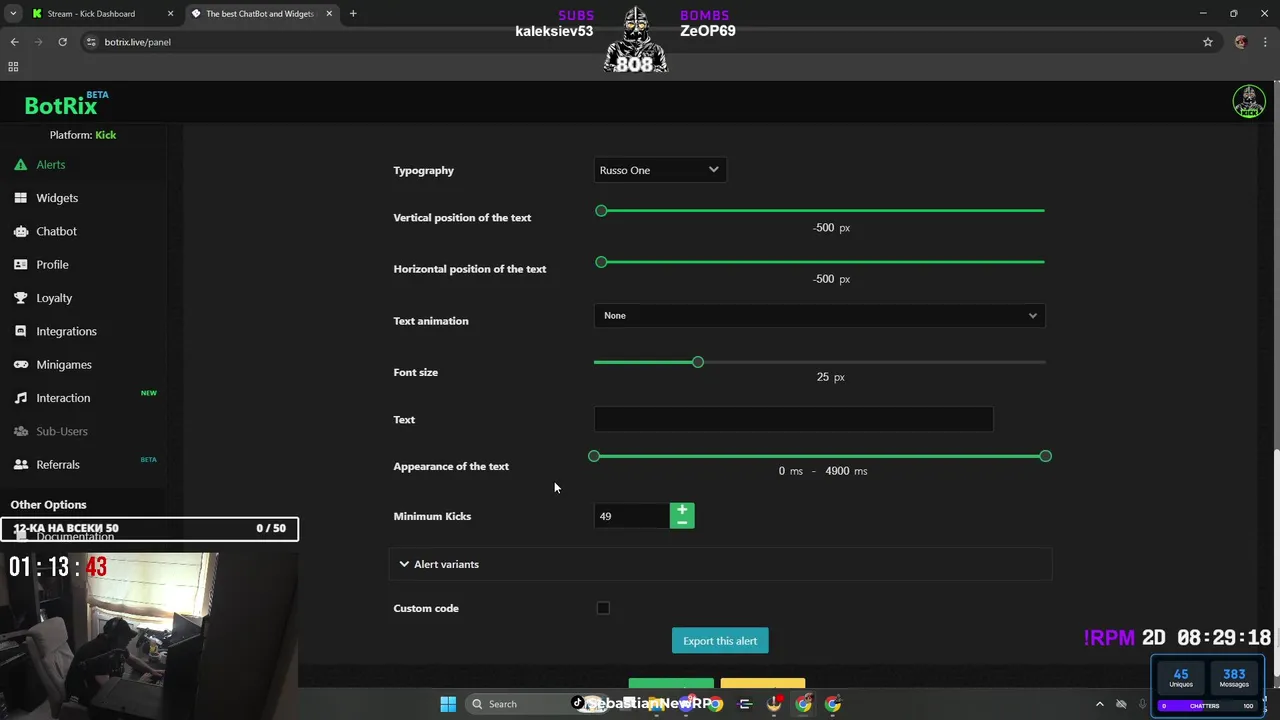1280x720 pixels.
Task: View site information icon in address bar
Action: pos(91,42)
